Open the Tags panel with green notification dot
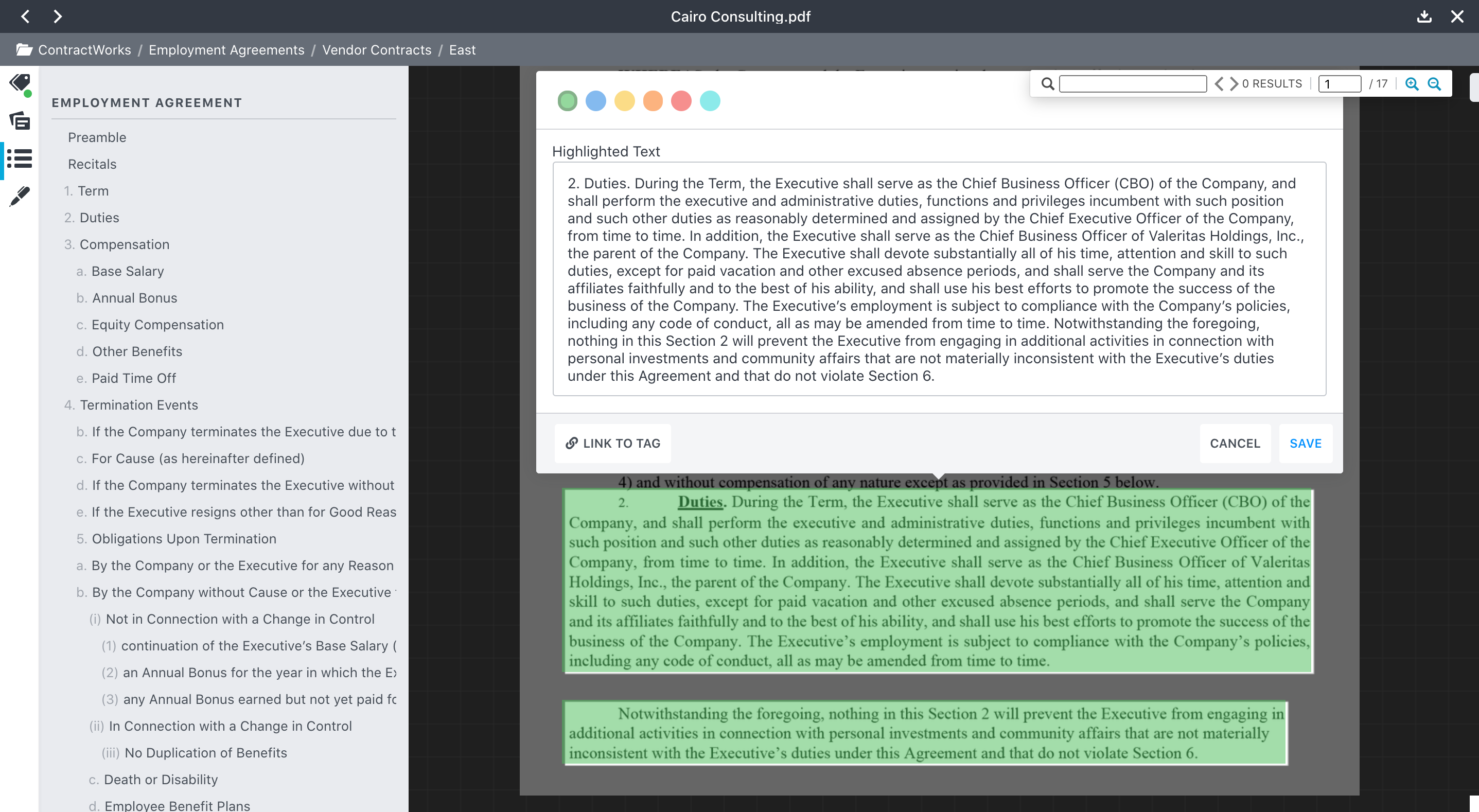1479x812 pixels. point(19,83)
